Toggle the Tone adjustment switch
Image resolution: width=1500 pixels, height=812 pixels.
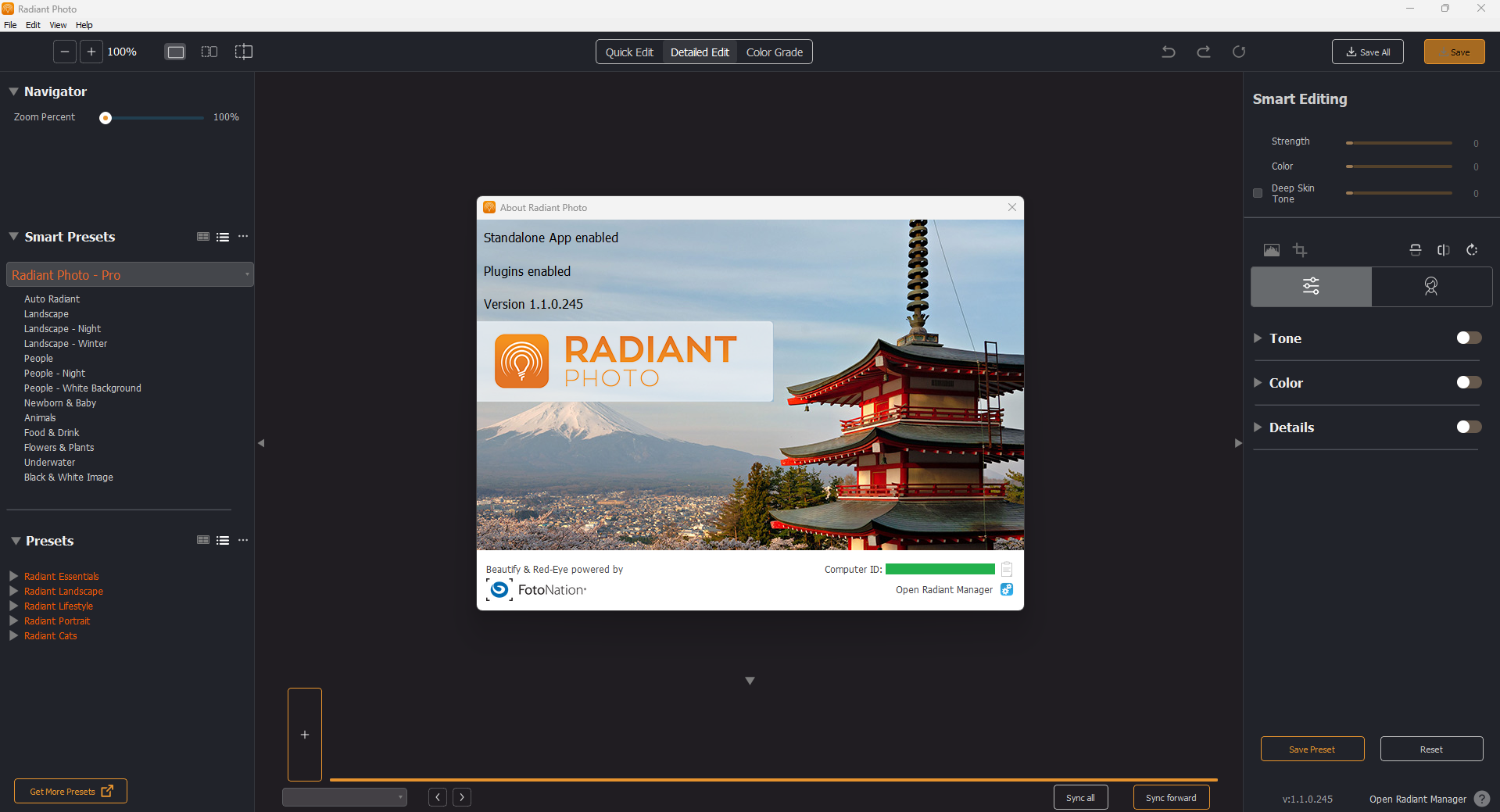pos(1469,338)
